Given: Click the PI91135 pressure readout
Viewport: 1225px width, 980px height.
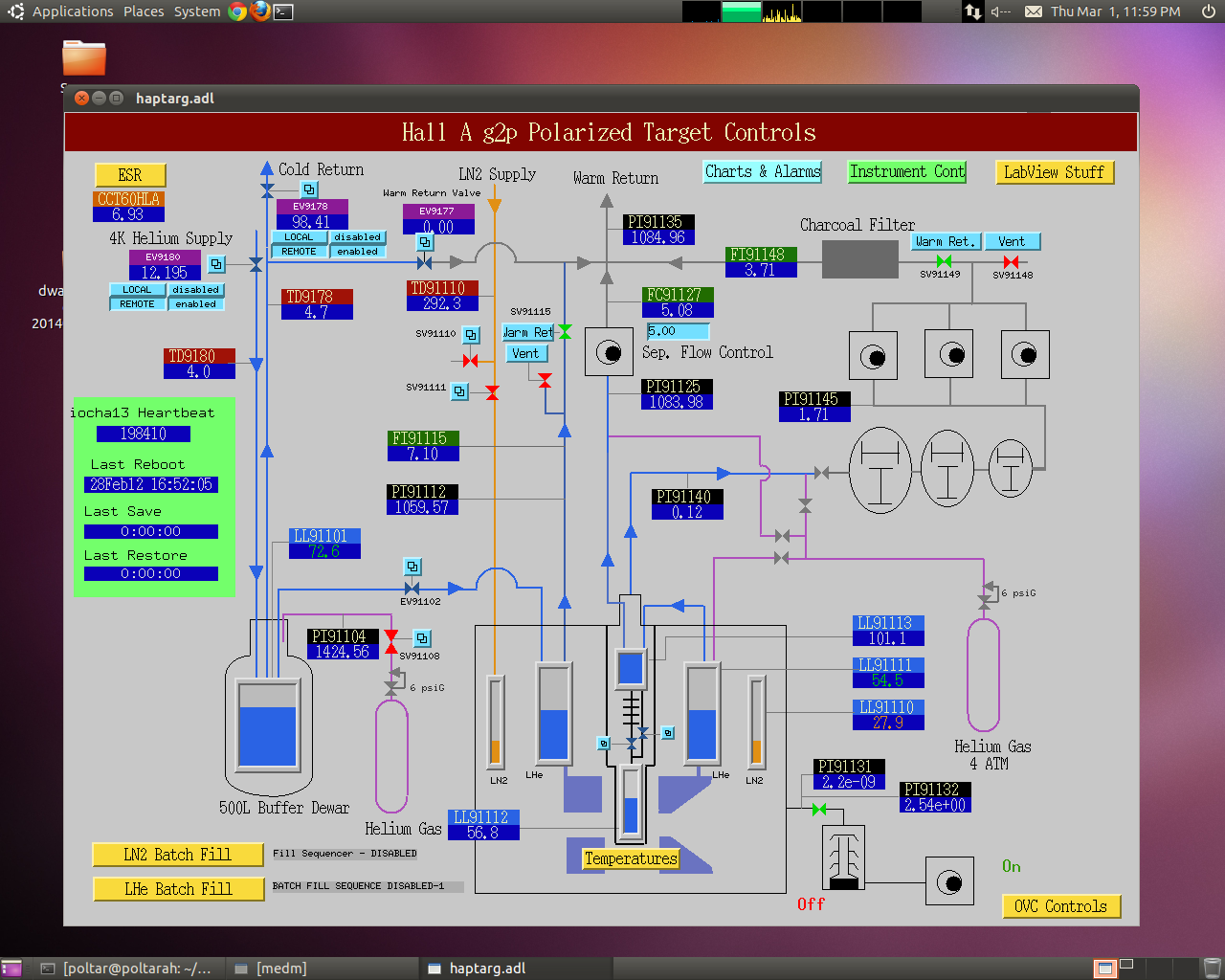Looking at the screenshot, I should (658, 237).
